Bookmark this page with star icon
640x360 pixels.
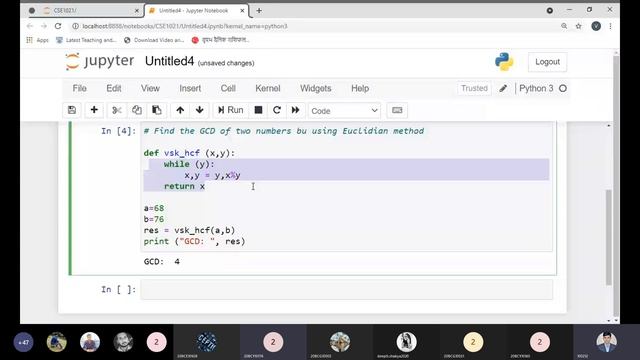tap(578, 26)
